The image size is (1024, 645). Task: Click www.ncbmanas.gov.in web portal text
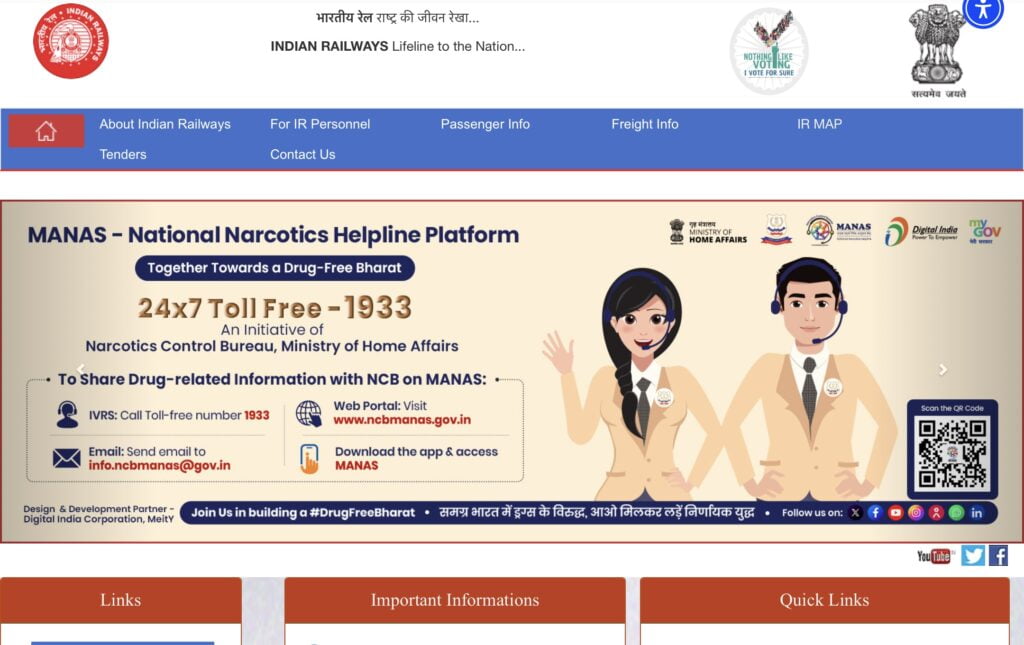pyautogui.click(x=402, y=420)
